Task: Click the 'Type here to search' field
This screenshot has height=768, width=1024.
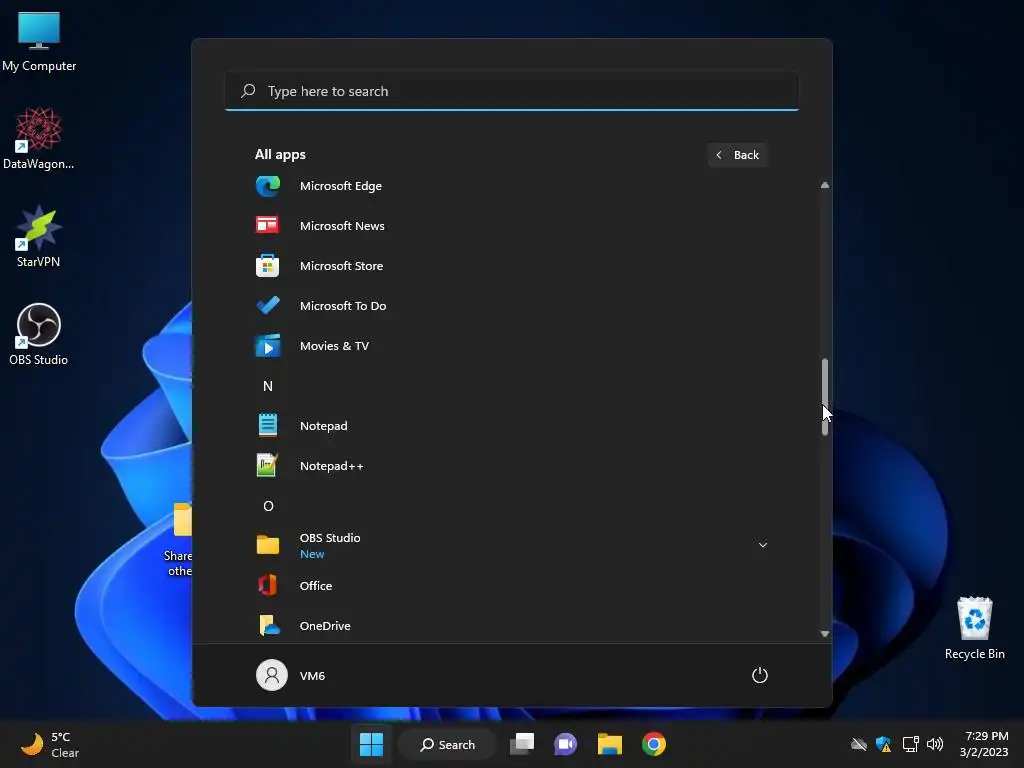Action: (512, 91)
